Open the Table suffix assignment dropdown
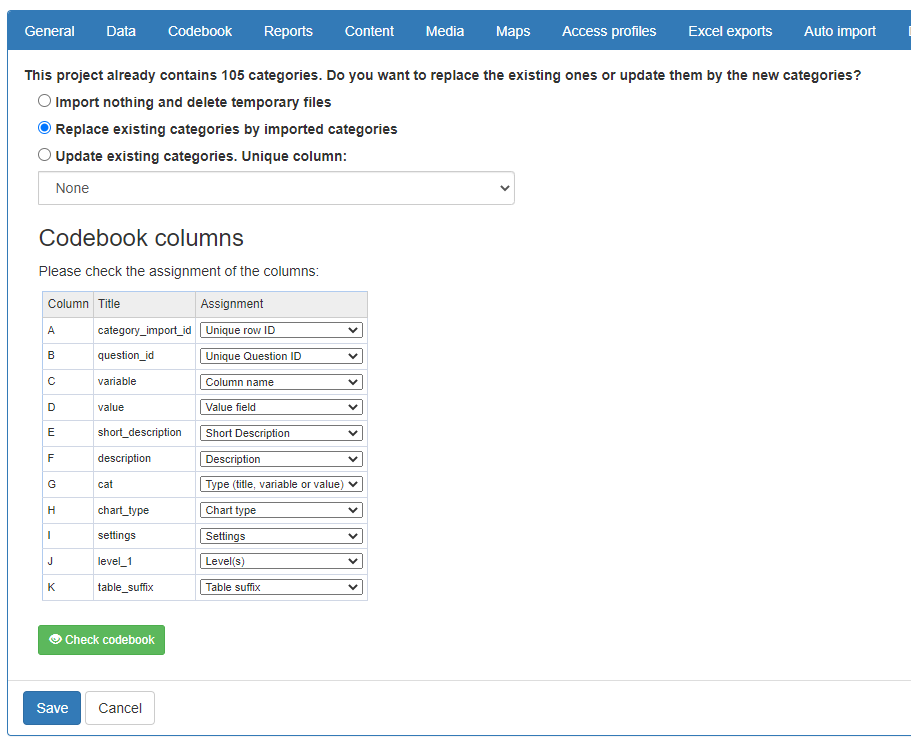 pos(281,587)
